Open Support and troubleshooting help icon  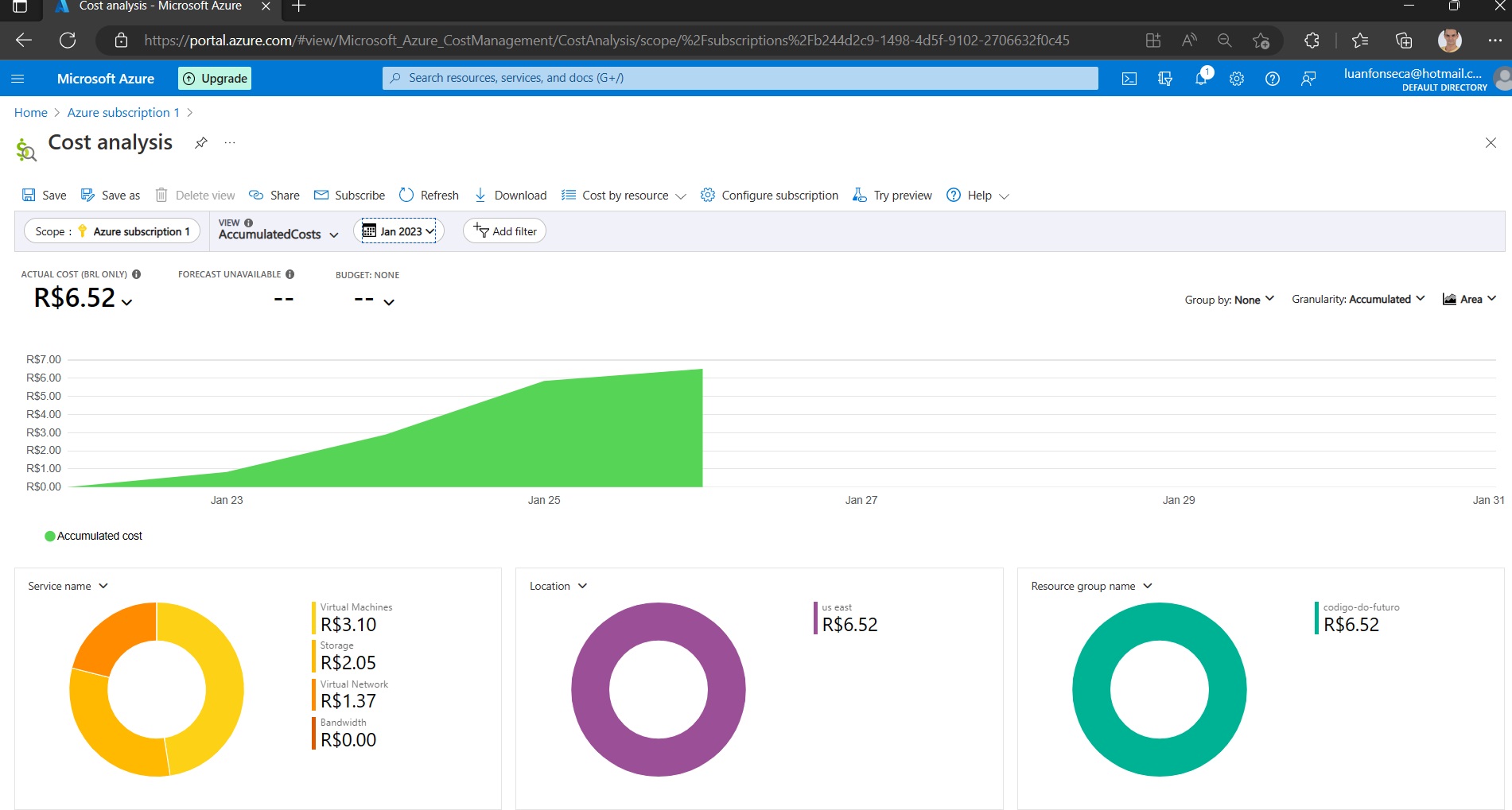(x=1273, y=79)
